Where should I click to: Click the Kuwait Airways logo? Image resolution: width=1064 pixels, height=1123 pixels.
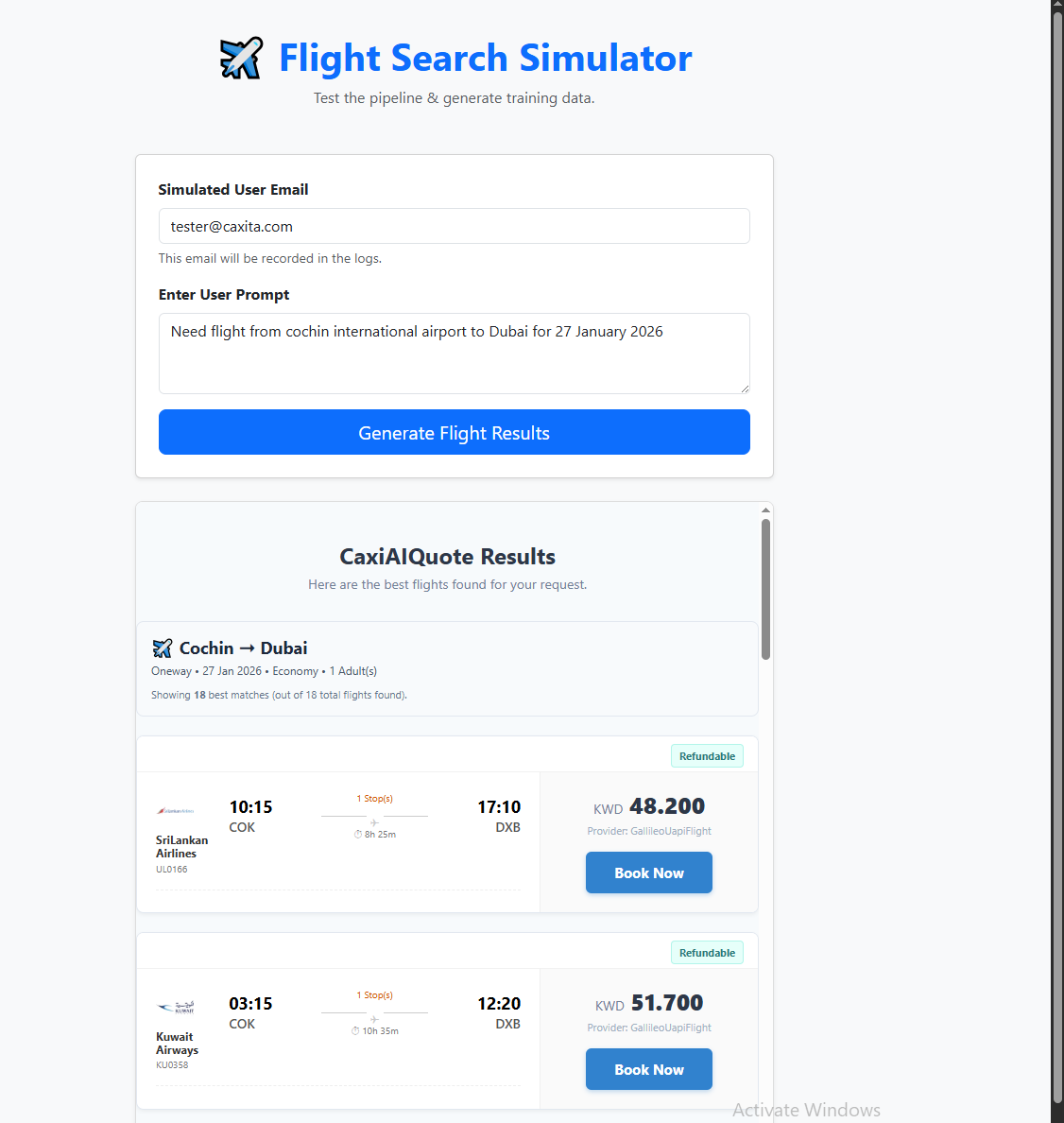[x=176, y=1008]
